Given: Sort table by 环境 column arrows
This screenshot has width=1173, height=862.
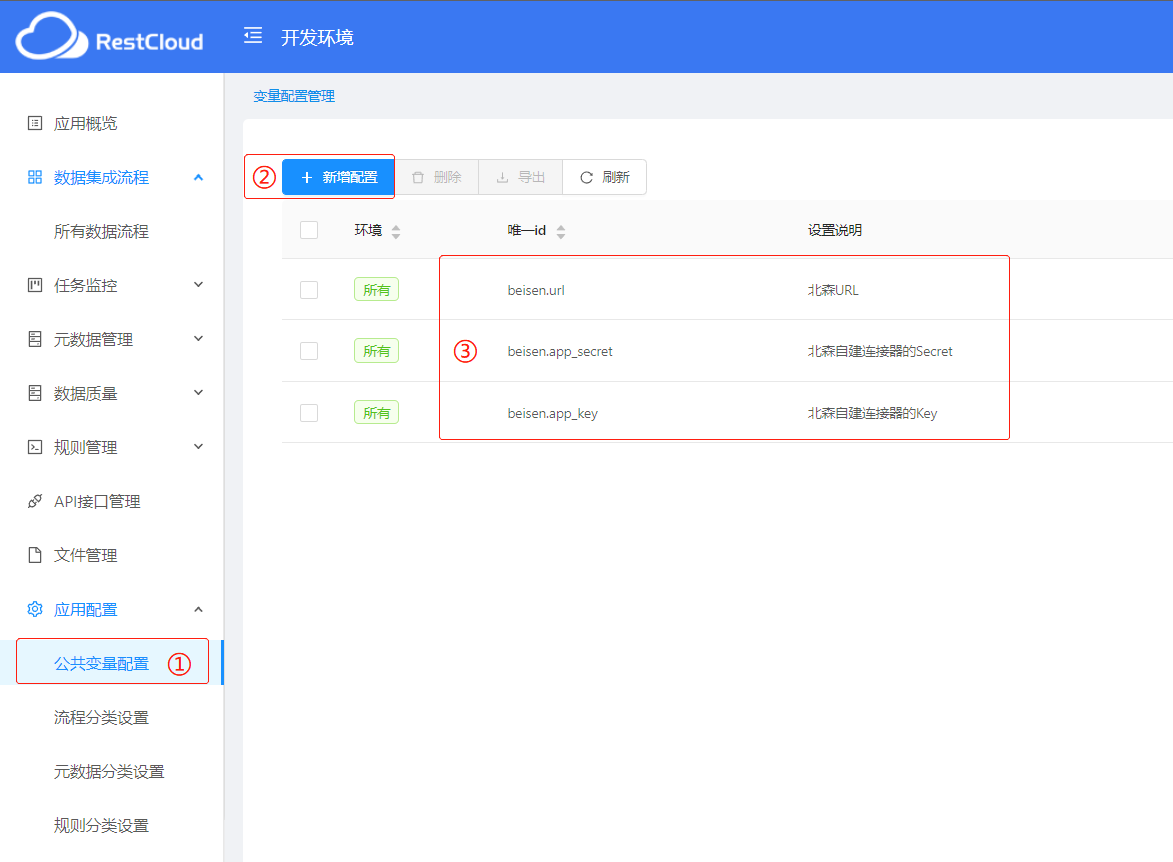Looking at the screenshot, I should click(396, 231).
